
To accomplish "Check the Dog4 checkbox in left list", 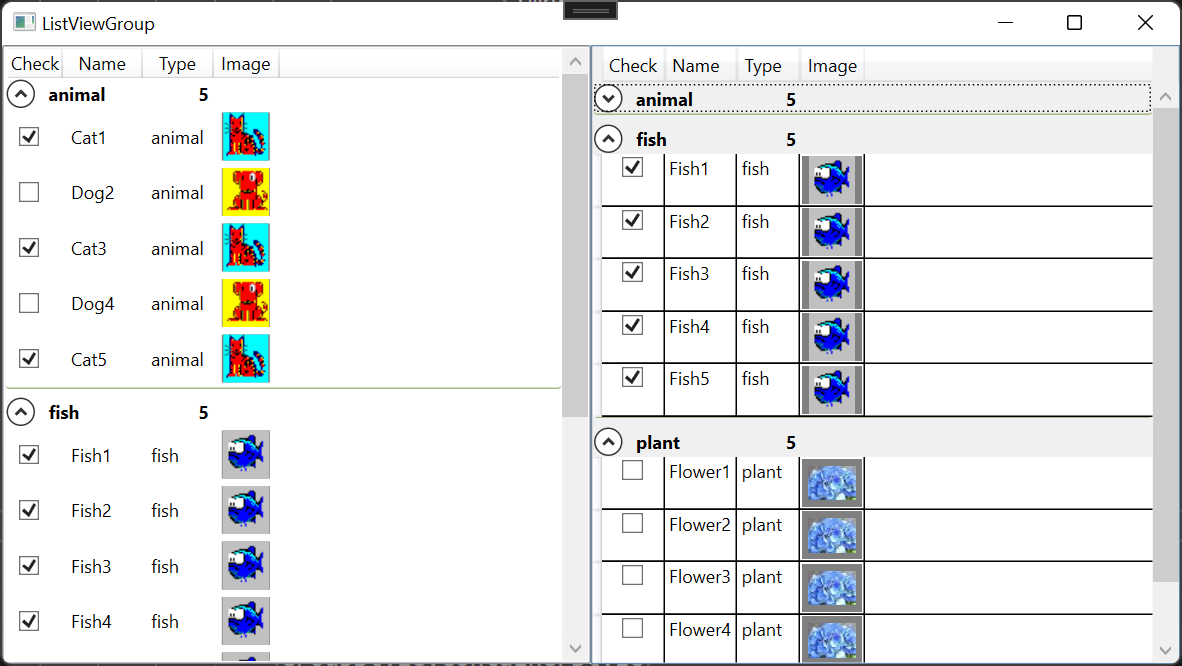I will (x=29, y=303).
